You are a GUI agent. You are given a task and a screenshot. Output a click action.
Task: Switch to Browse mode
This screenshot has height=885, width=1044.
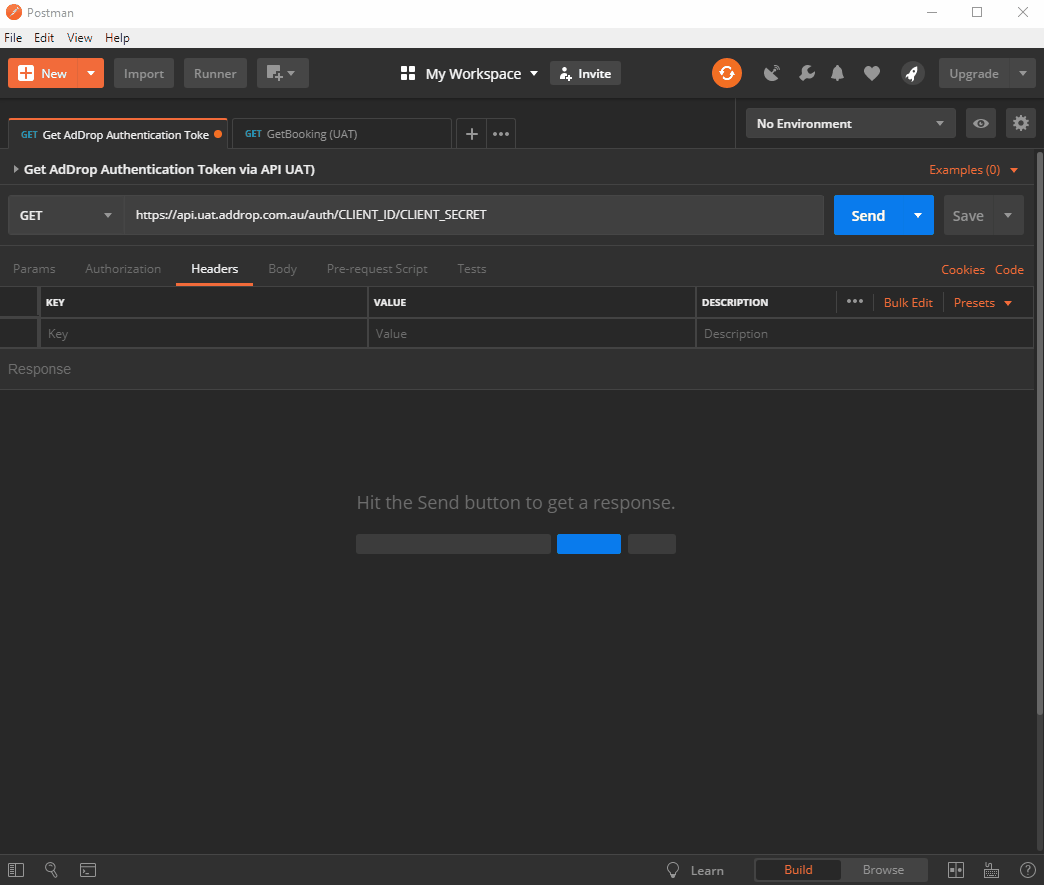click(x=884, y=870)
